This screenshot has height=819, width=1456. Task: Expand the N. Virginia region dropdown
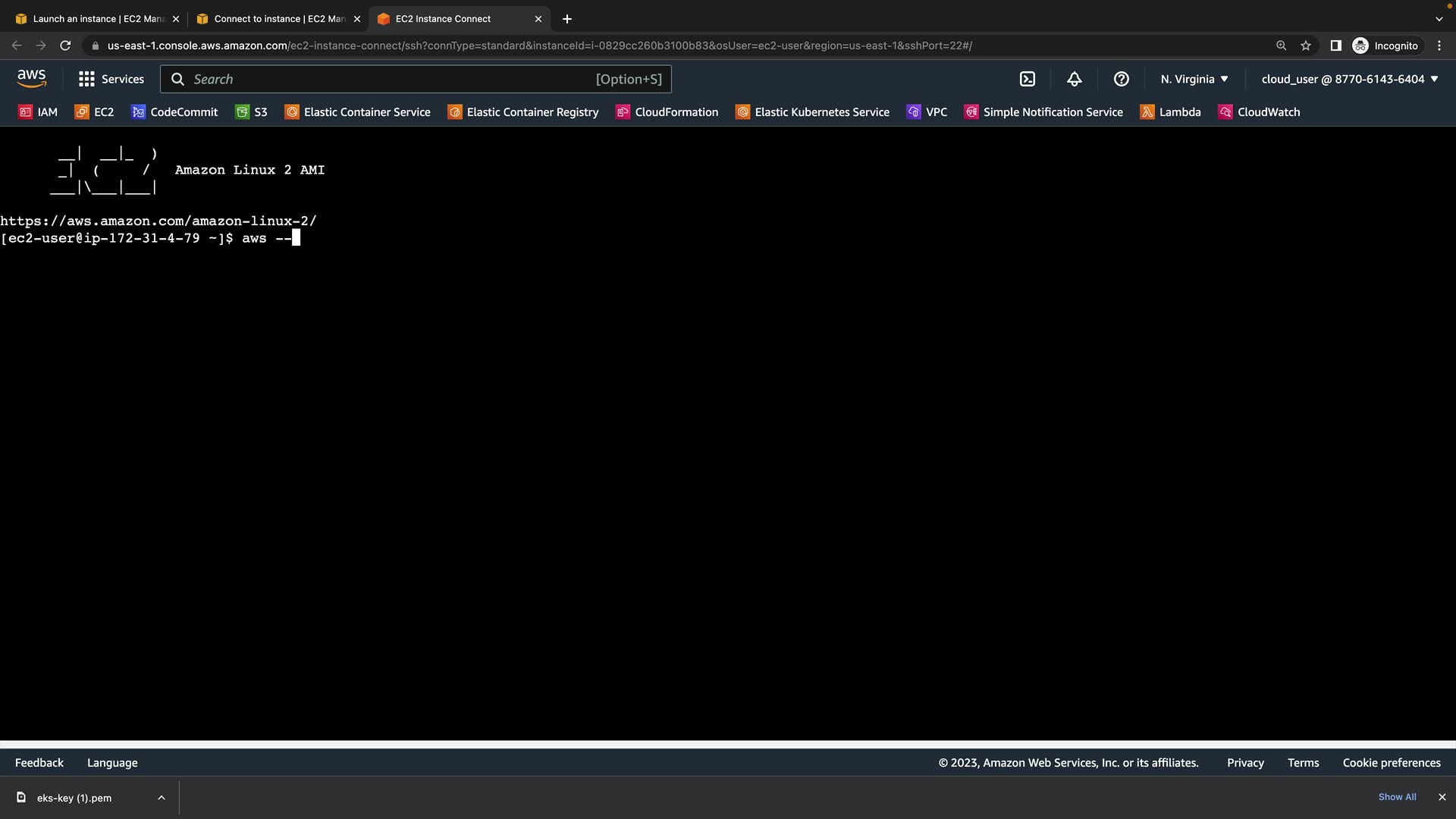click(x=1194, y=79)
